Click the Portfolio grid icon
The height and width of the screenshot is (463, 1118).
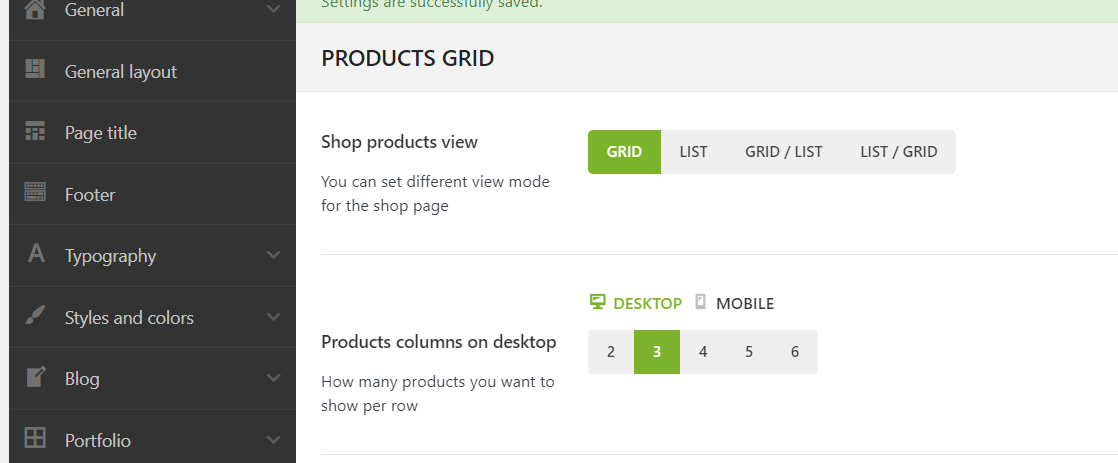[36, 438]
